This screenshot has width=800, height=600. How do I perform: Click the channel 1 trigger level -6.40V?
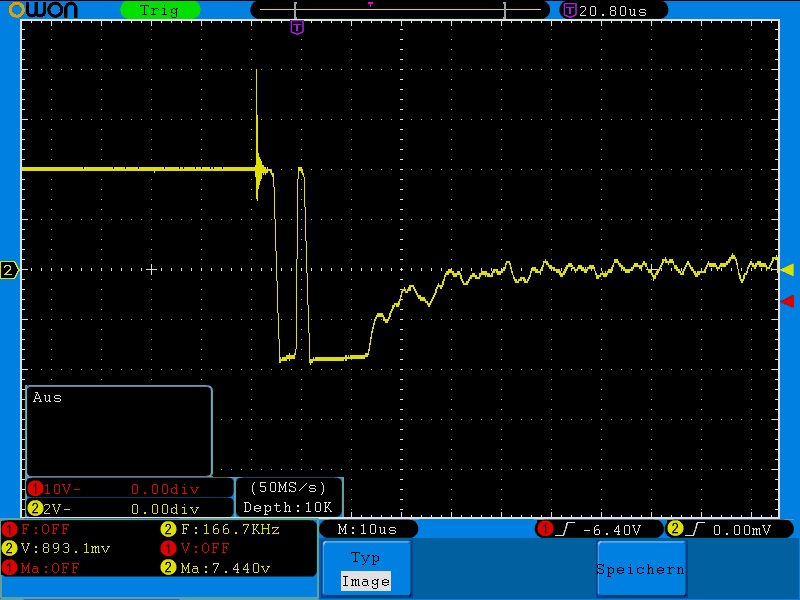[x=598, y=529]
